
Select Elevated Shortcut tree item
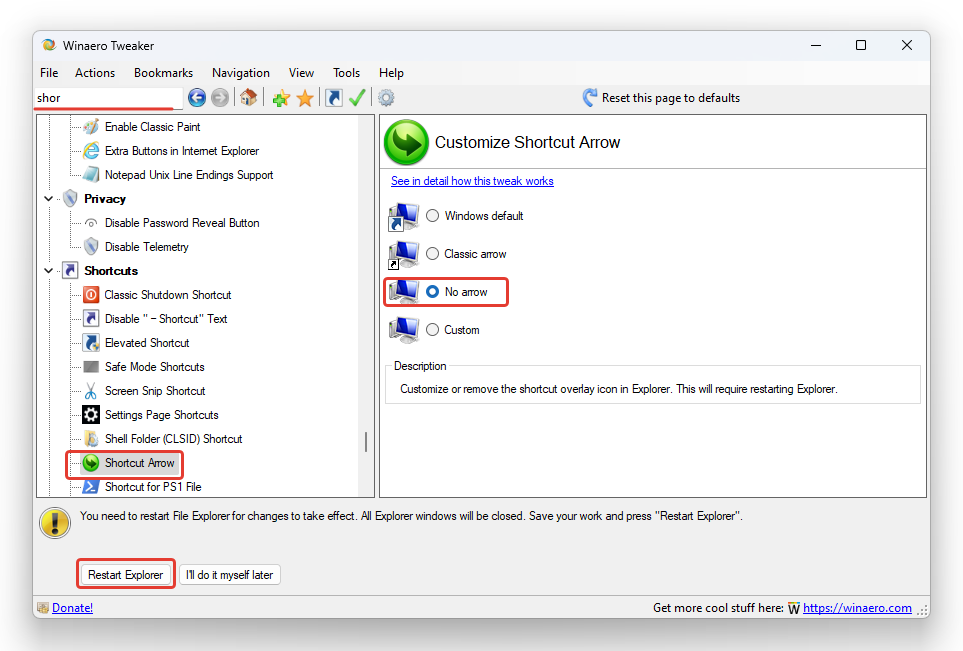[x=147, y=343]
